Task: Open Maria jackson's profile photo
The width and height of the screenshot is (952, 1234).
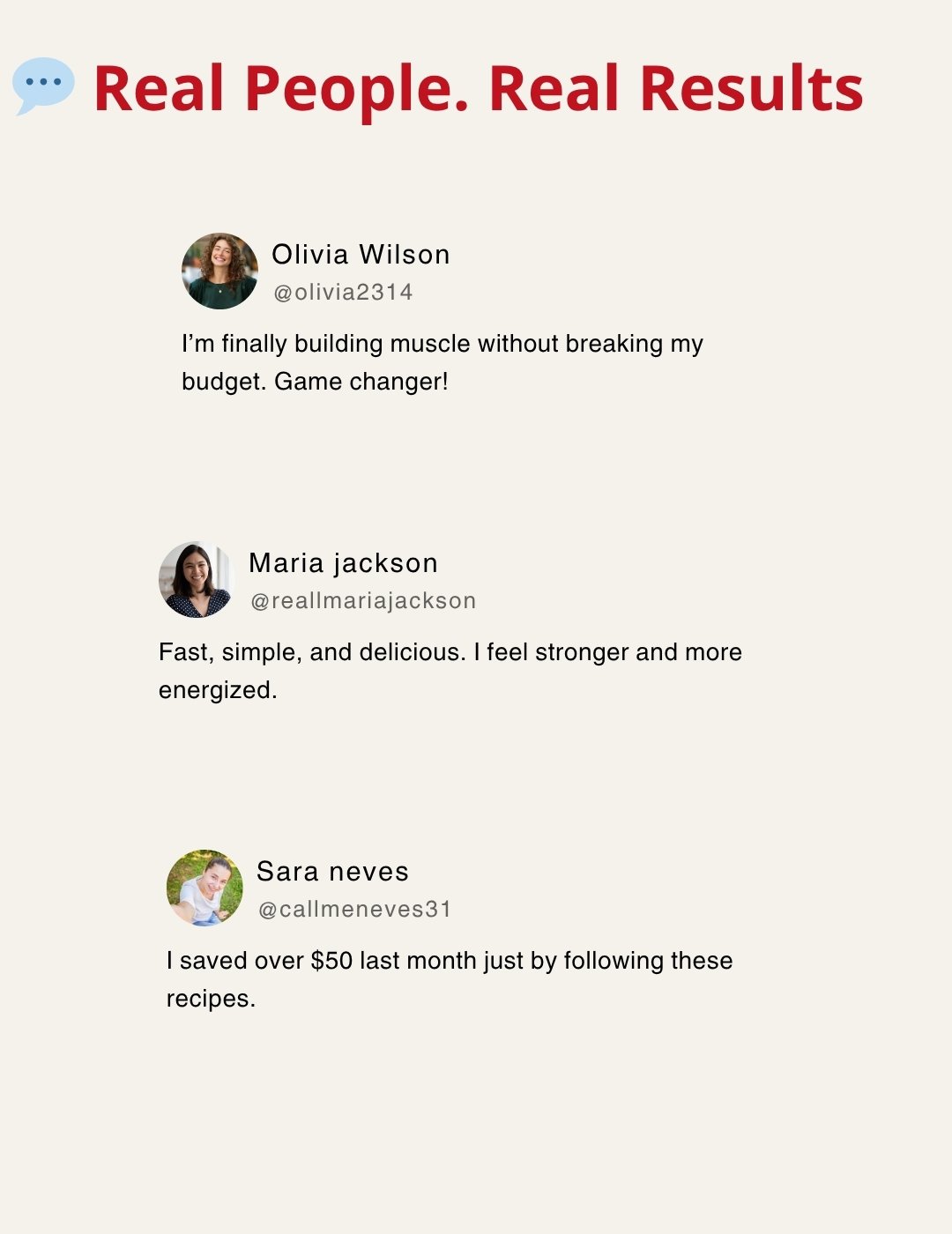Action: [197, 579]
